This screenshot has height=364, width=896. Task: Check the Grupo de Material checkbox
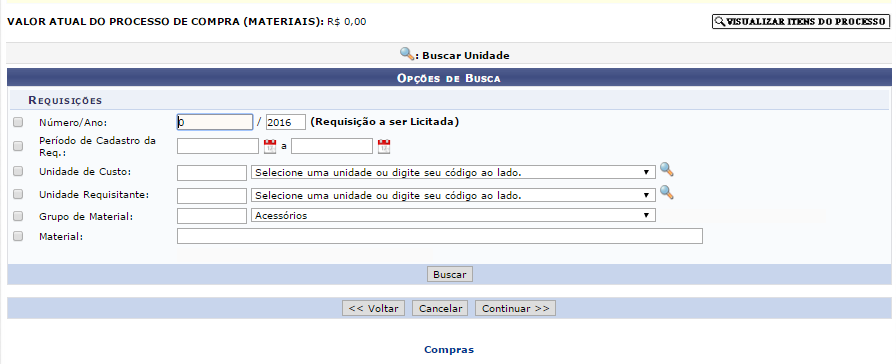[18, 217]
